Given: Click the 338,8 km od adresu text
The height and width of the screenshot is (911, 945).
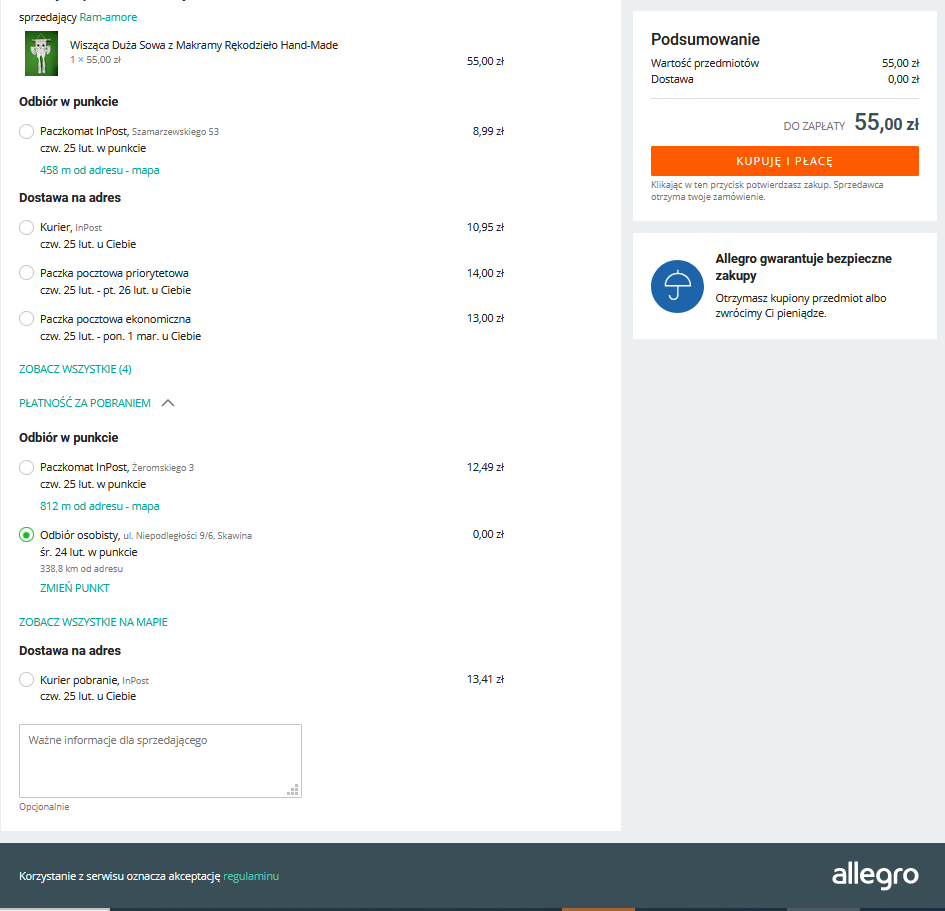Looking at the screenshot, I should pyautogui.click(x=81, y=569).
